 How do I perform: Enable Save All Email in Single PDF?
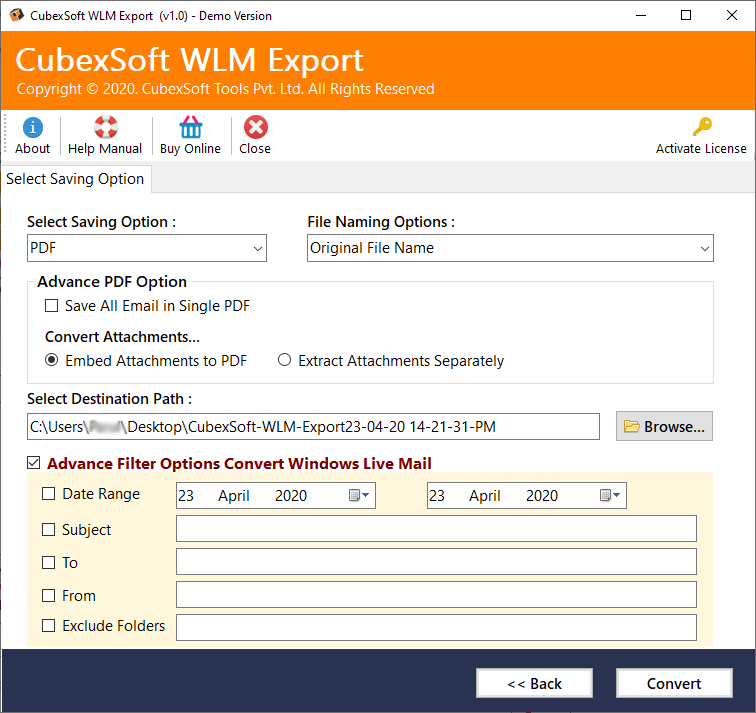click(52, 306)
